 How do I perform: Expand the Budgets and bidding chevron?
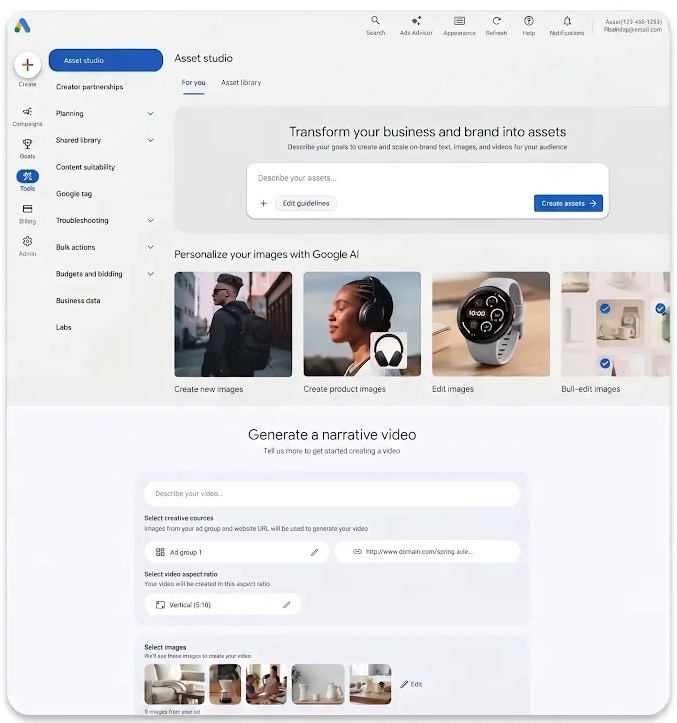pyautogui.click(x=150, y=274)
